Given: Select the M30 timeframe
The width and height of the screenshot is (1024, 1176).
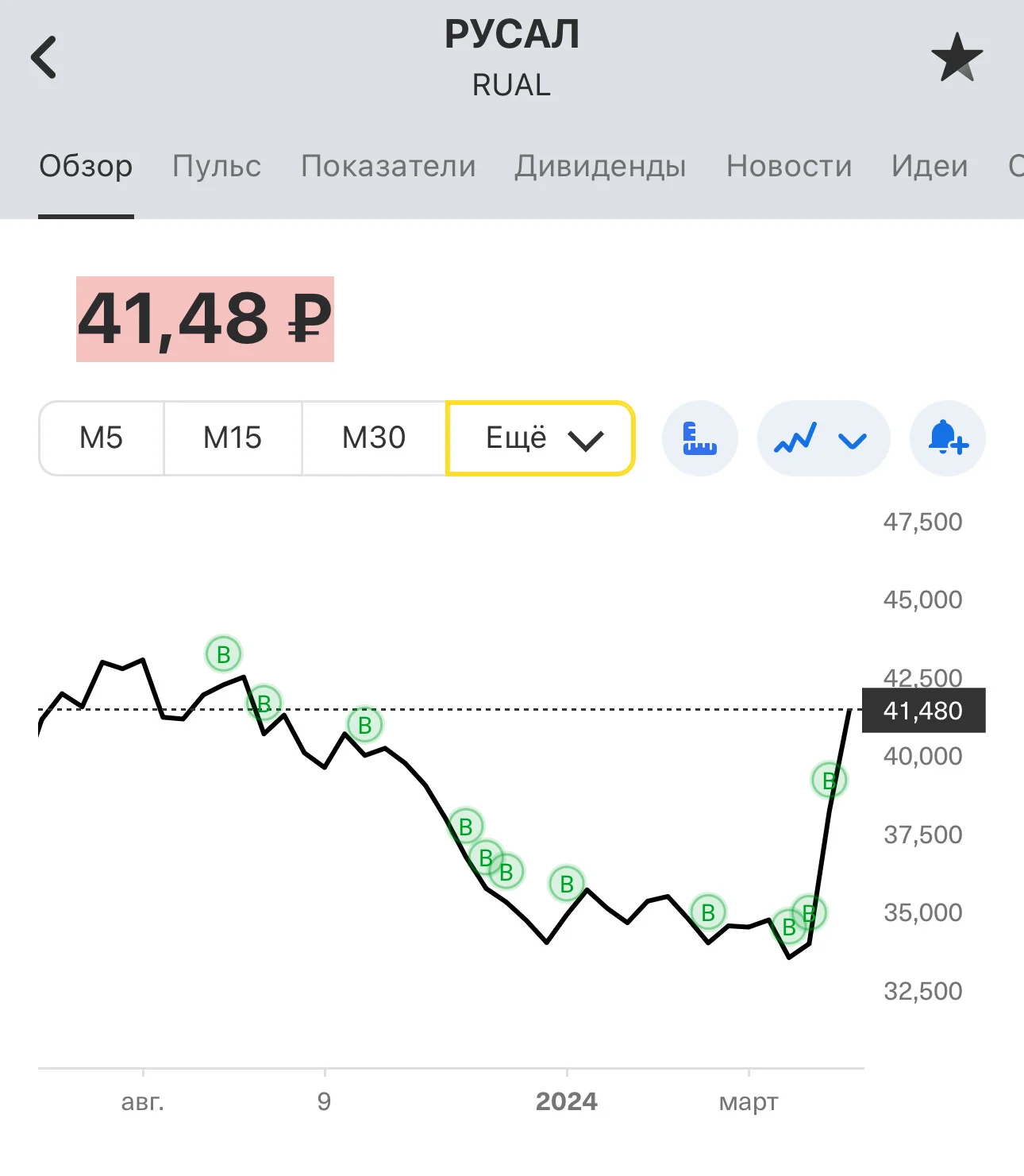Looking at the screenshot, I should point(374,438).
